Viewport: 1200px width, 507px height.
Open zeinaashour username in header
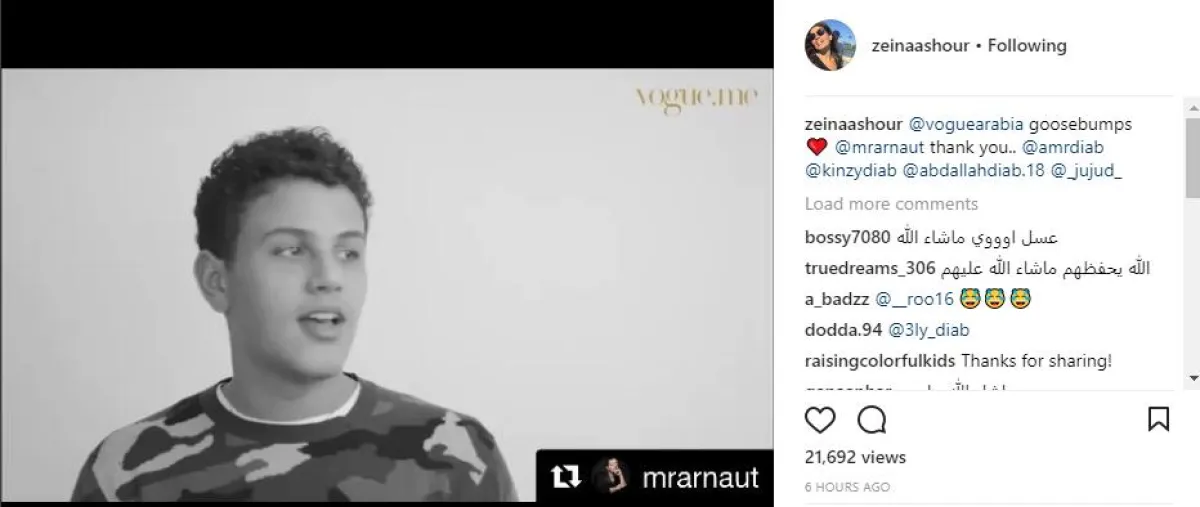[887, 45]
